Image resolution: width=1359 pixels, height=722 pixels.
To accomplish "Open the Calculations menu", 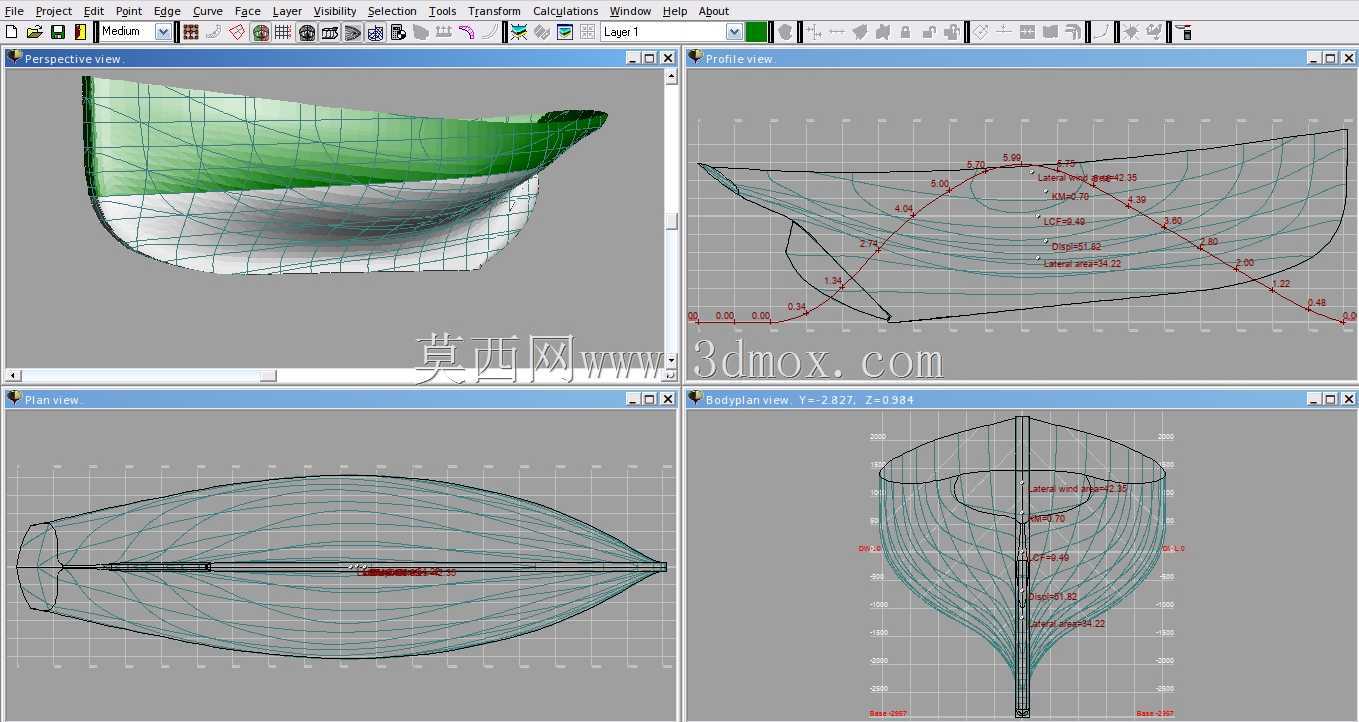I will tap(565, 11).
